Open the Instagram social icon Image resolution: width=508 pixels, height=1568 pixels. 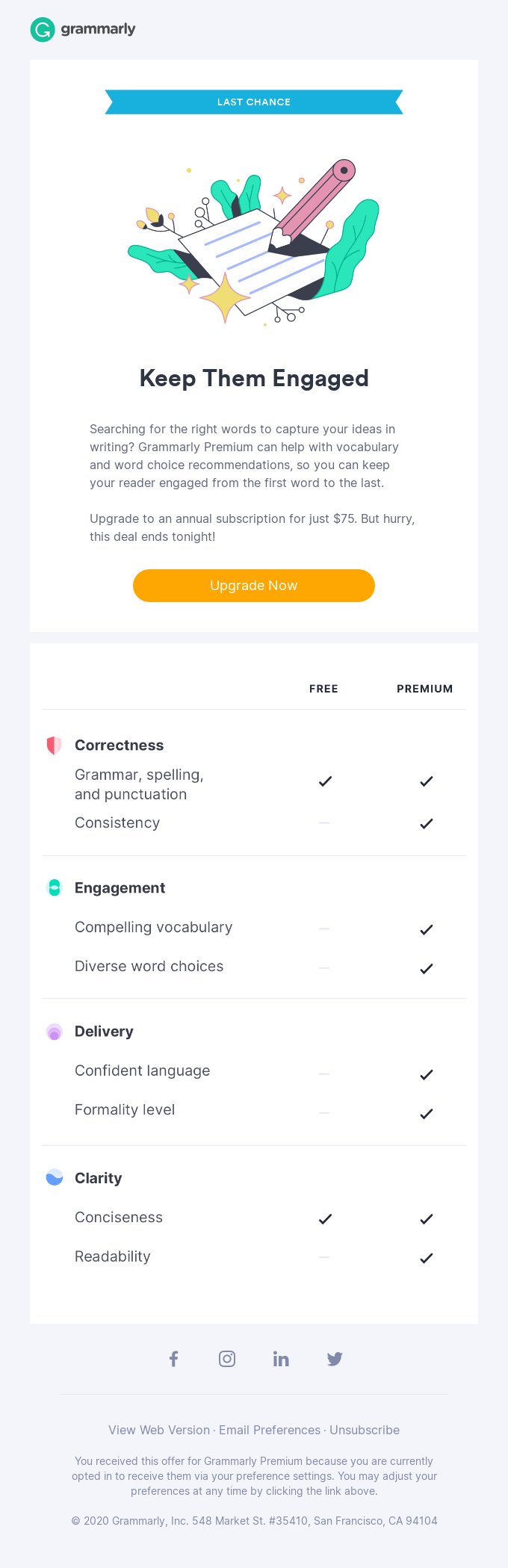(227, 1359)
